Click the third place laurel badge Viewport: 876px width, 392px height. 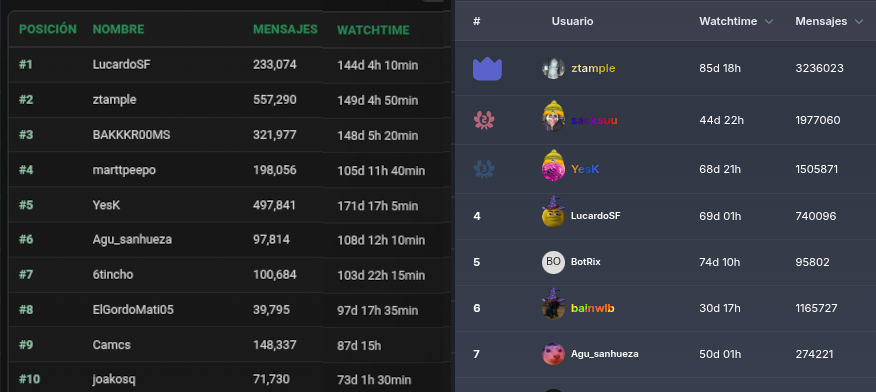pos(484,169)
